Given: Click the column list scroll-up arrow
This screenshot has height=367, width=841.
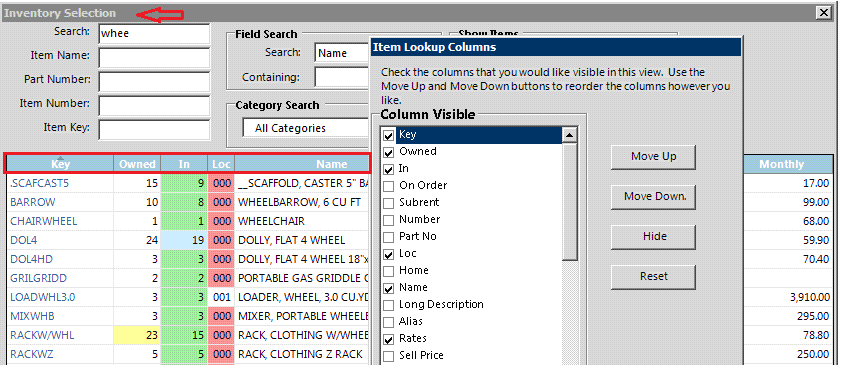Looking at the screenshot, I should [570, 135].
